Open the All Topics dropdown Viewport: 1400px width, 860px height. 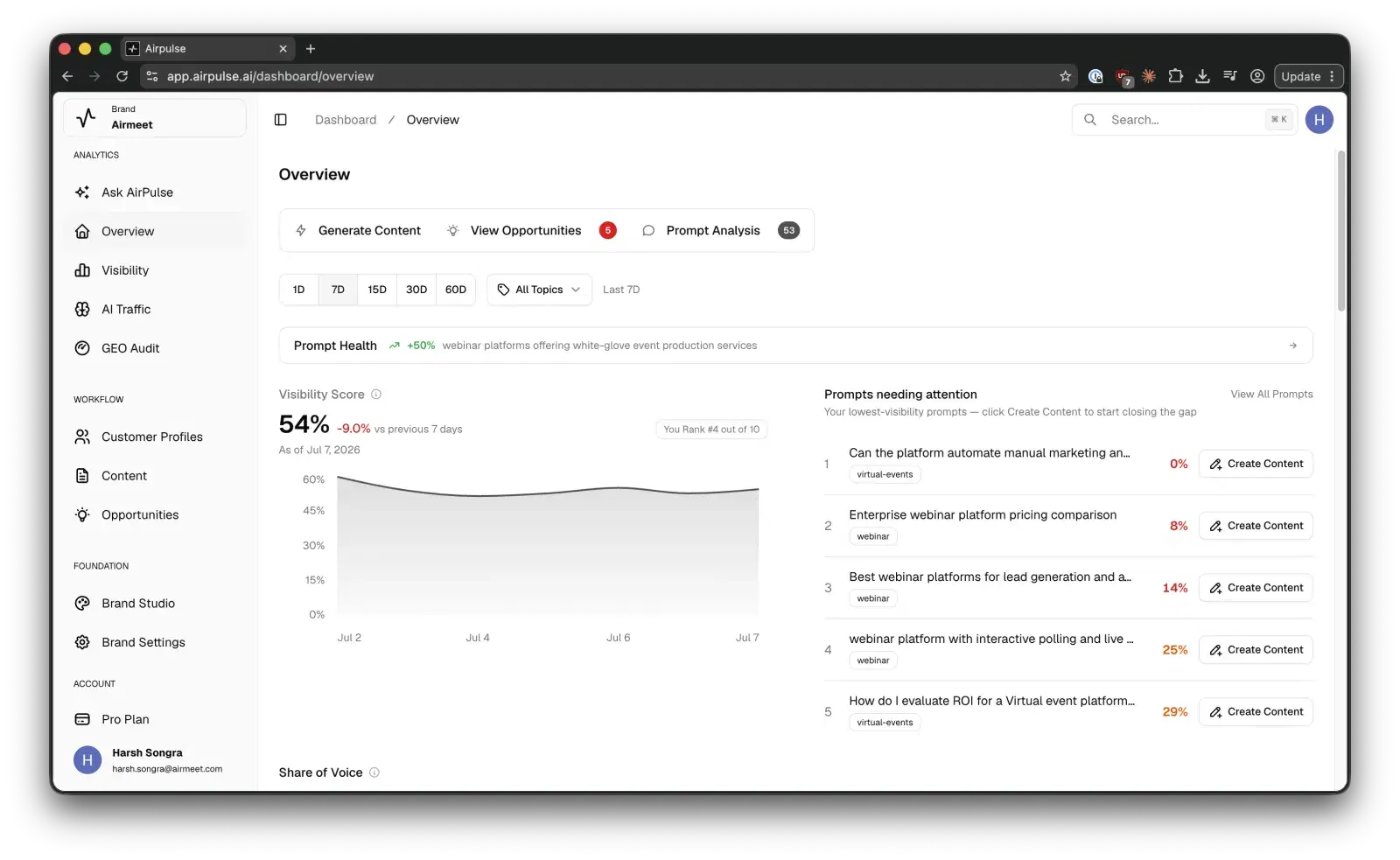pos(539,290)
